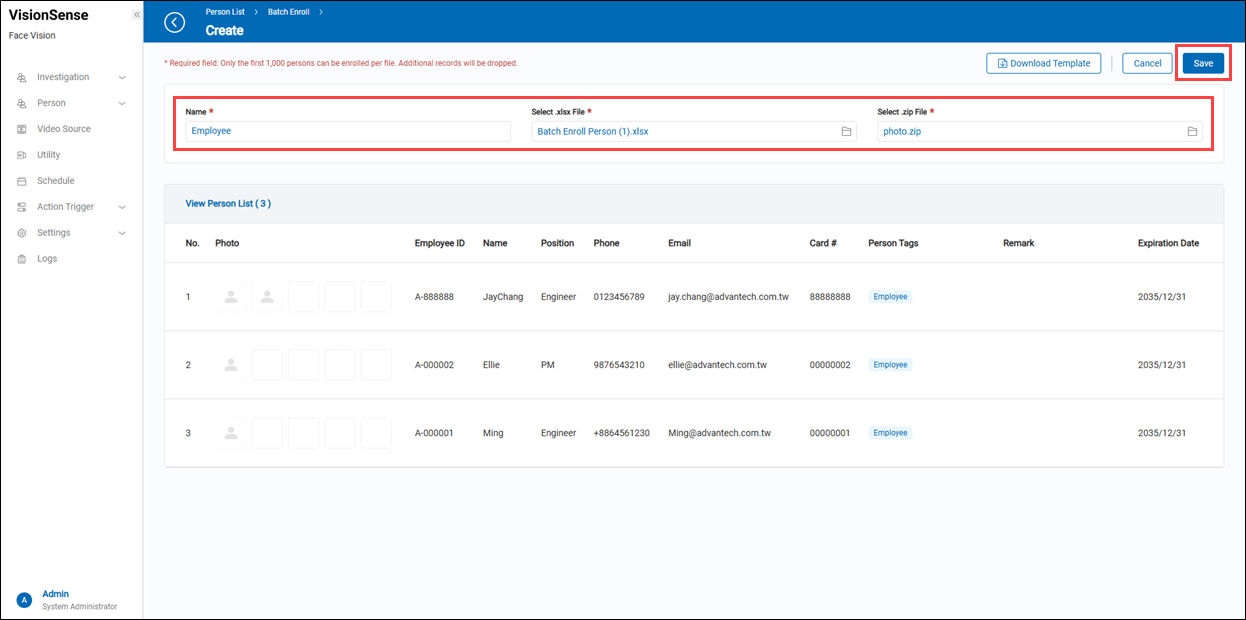1246x620 pixels.
Task: Click the Person sidebar icon
Action: click(x=24, y=102)
